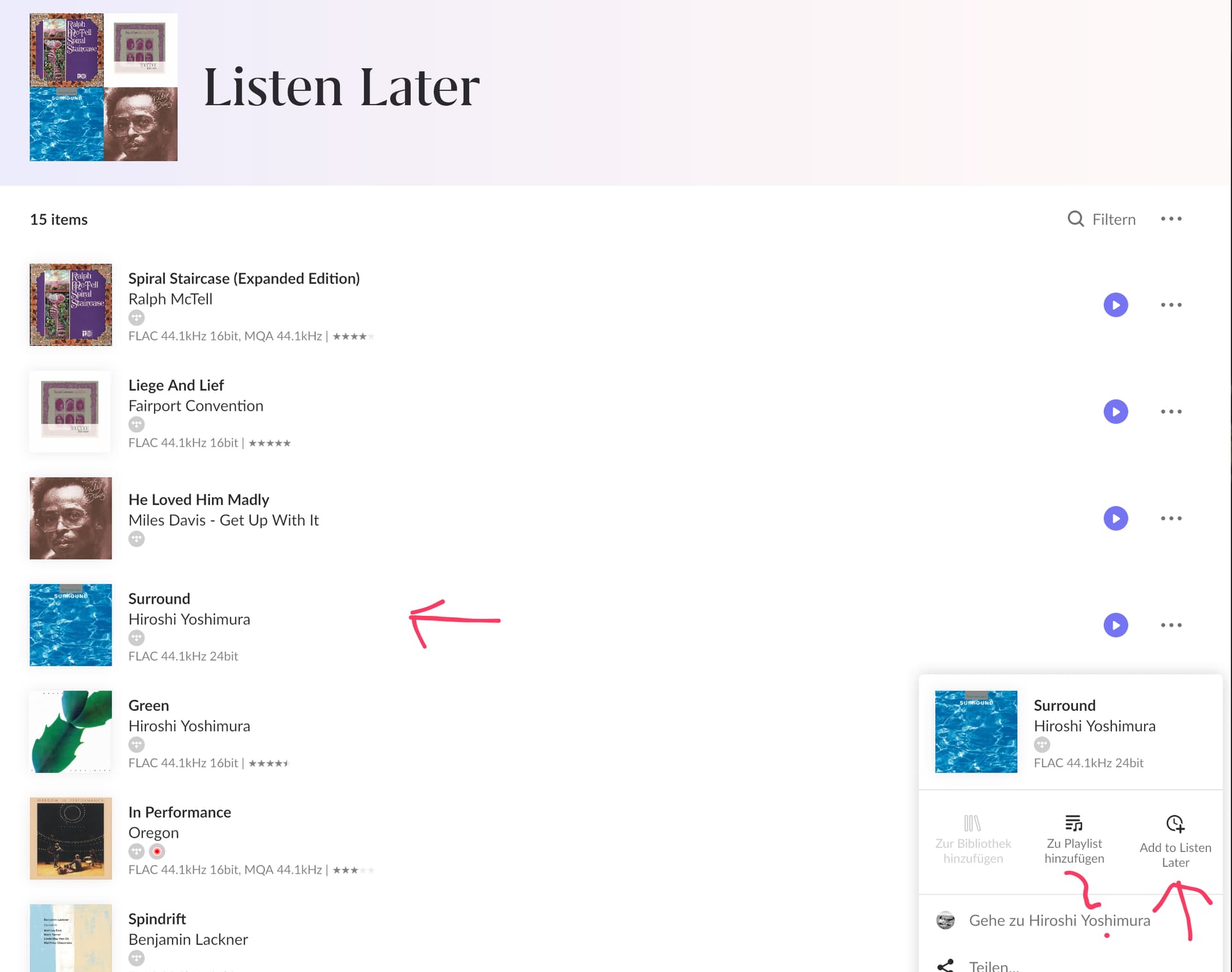
Task: Click the '15 items' count label
Action: (x=58, y=219)
